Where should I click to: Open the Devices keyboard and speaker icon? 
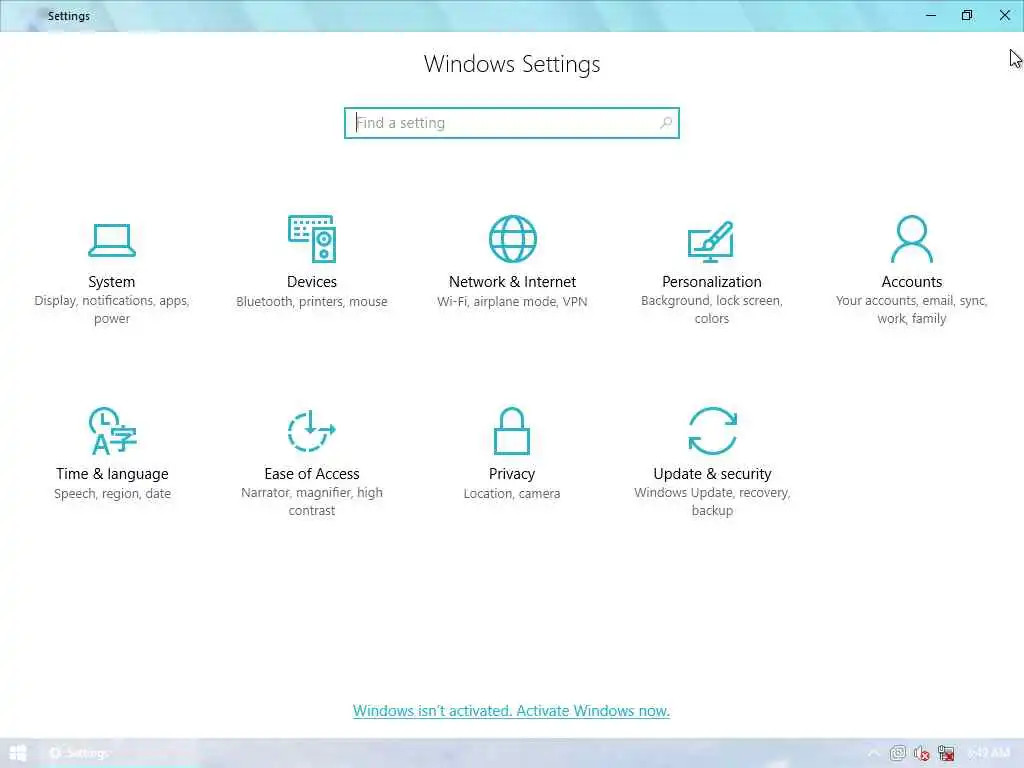pyautogui.click(x=312, y=239)
